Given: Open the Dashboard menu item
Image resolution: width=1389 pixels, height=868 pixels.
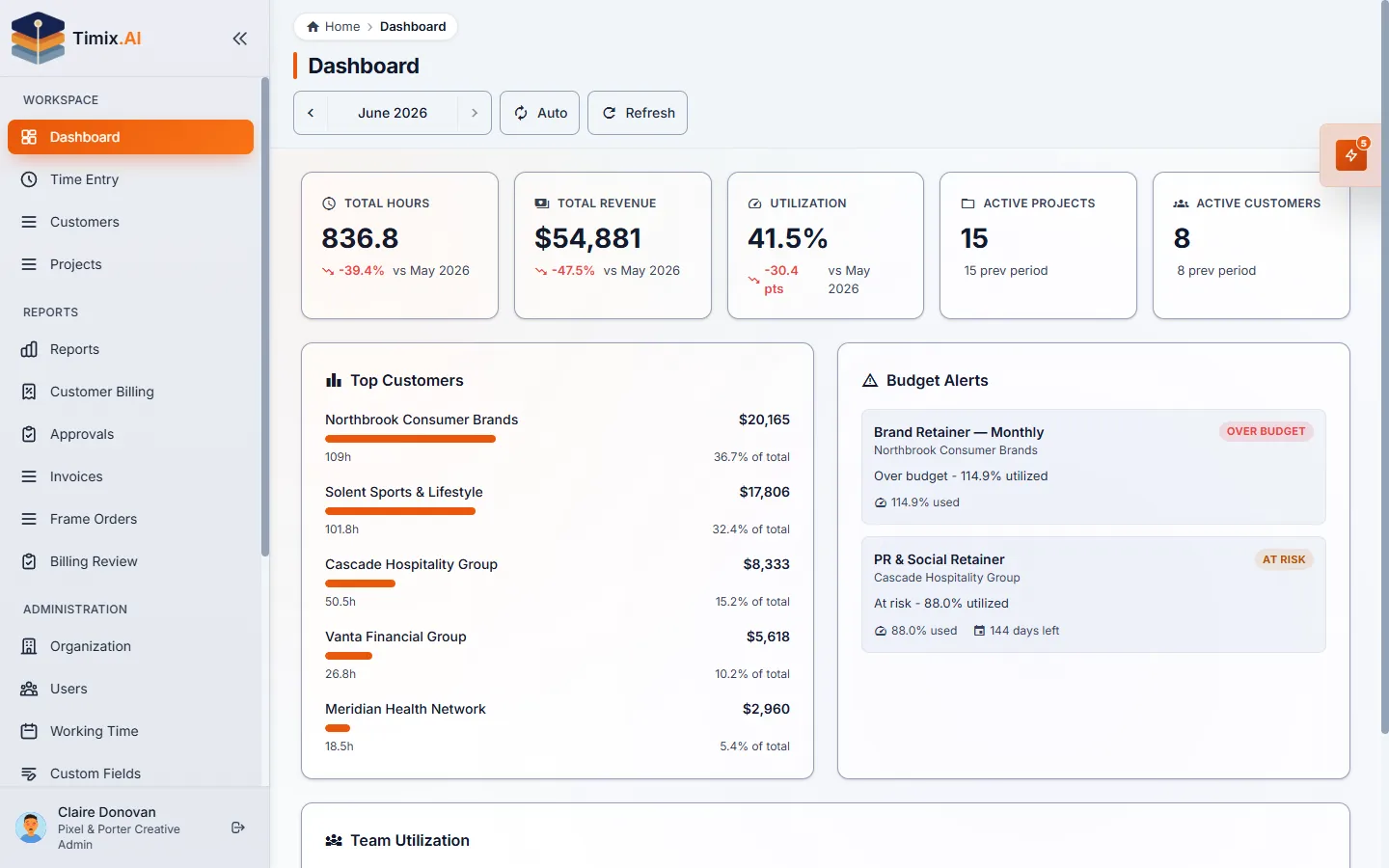Looking at the screenshot, I should (130, 137).
